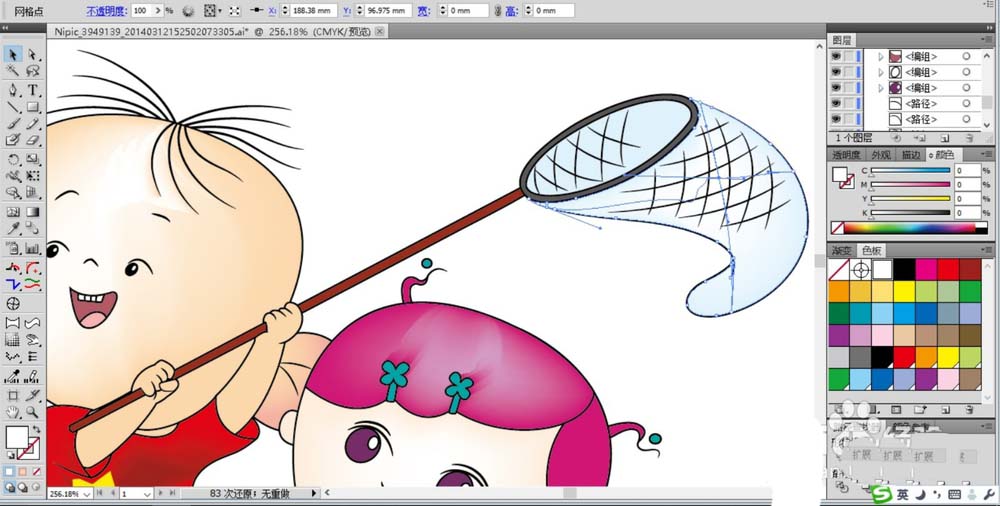The height and width of the screenshot is (506, 1000).
Task: Select the Selection (black arrow) tool
Action: point(13,55)
